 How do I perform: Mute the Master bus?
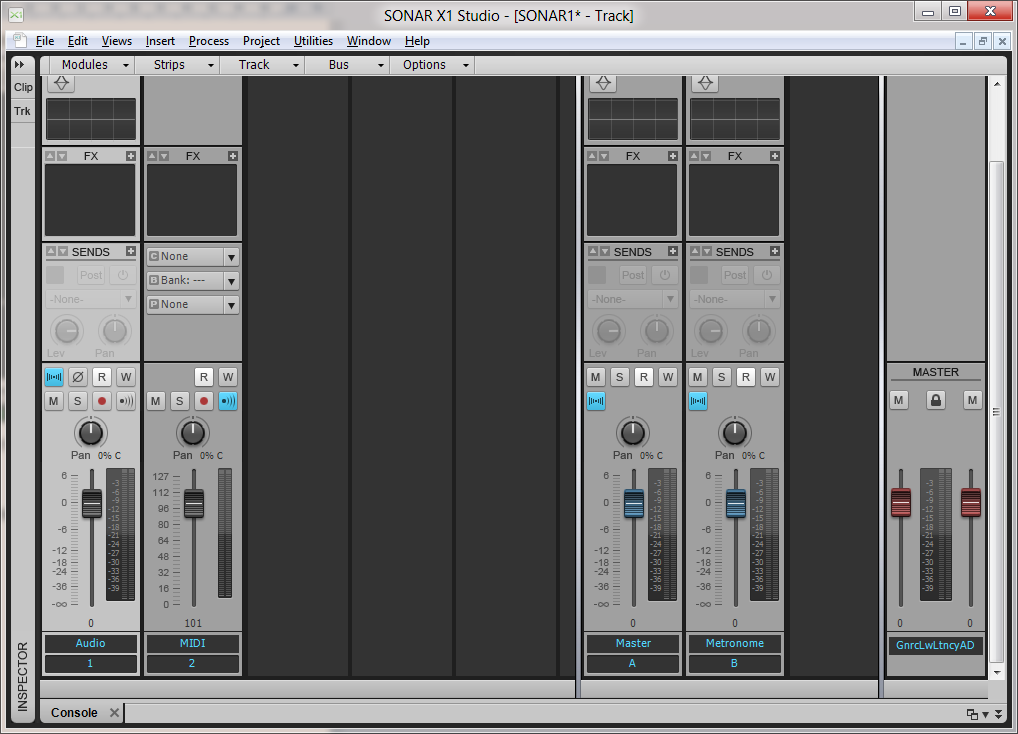pos(596,377)
